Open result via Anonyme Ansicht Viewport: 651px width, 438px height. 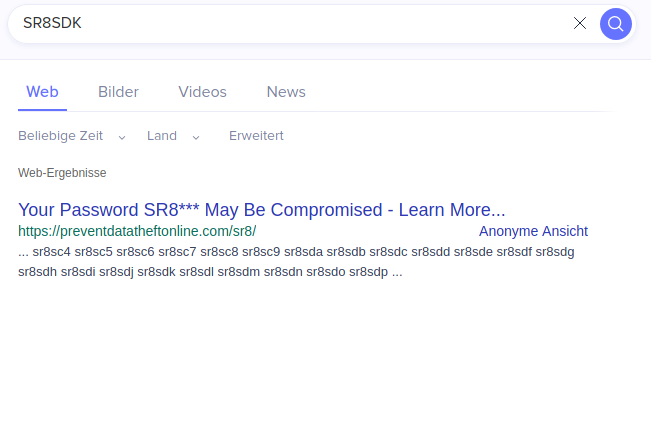tap(533, 231)
